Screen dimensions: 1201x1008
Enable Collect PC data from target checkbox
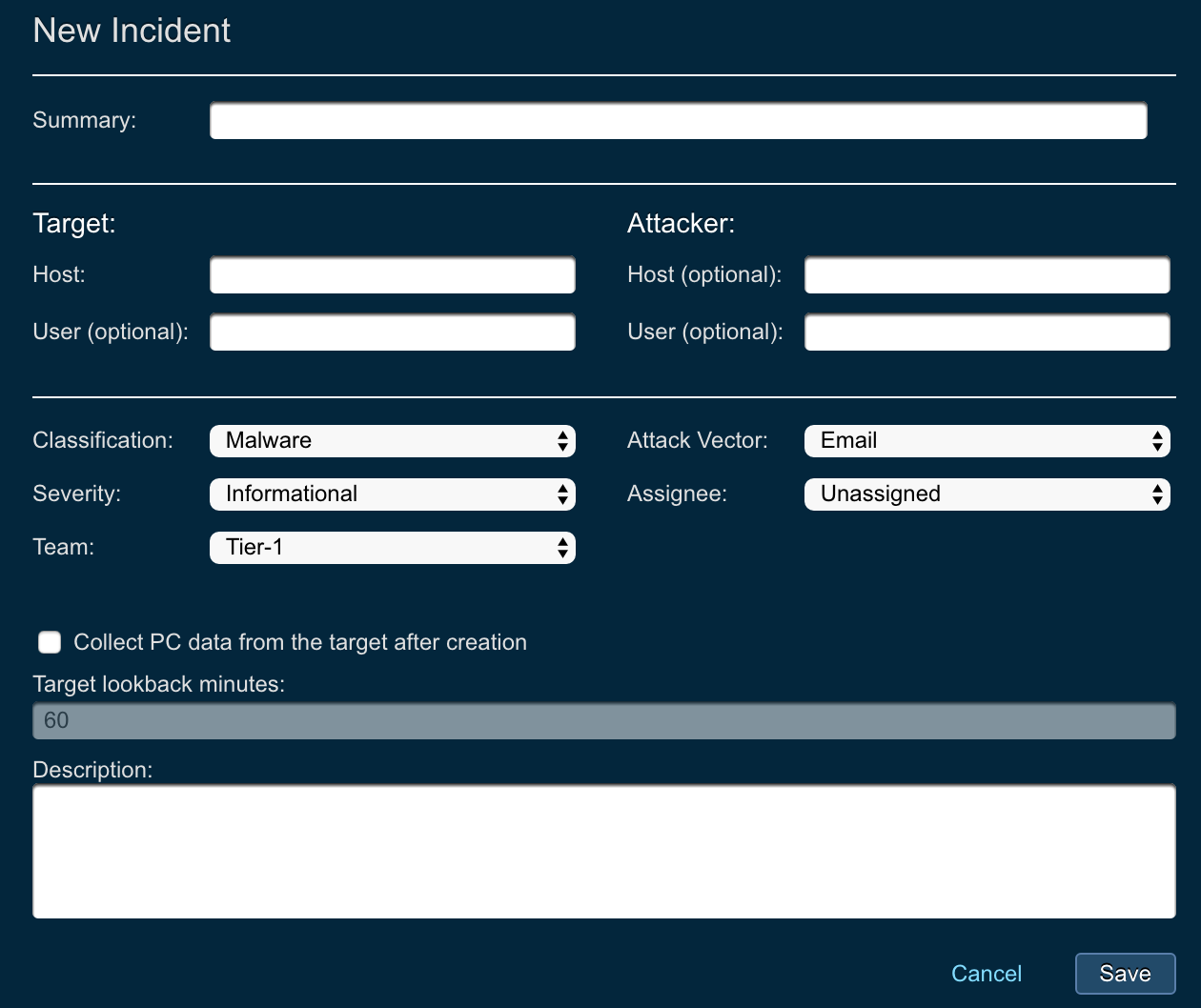pyautogui.click(x=50, y=642)
